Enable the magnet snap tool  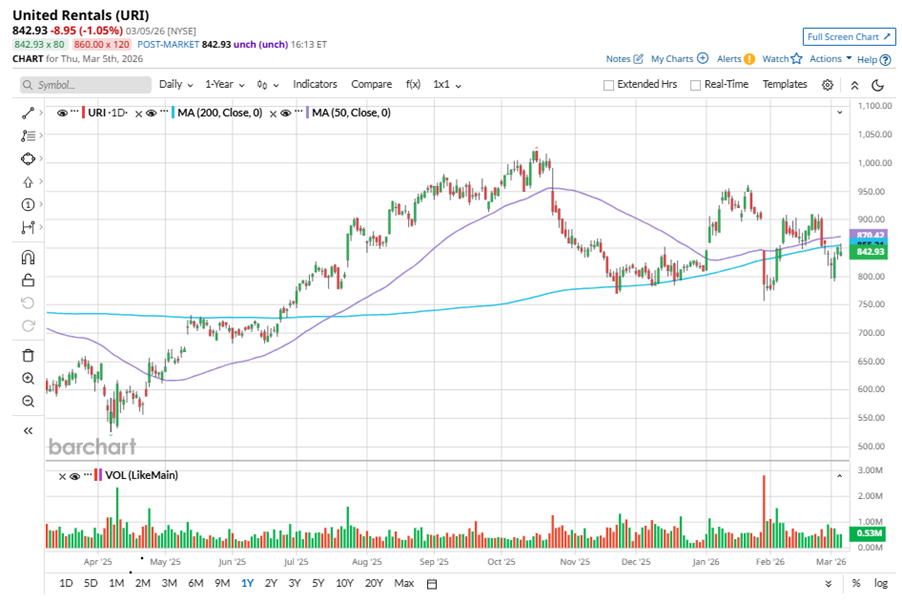(x=28, y=257)
